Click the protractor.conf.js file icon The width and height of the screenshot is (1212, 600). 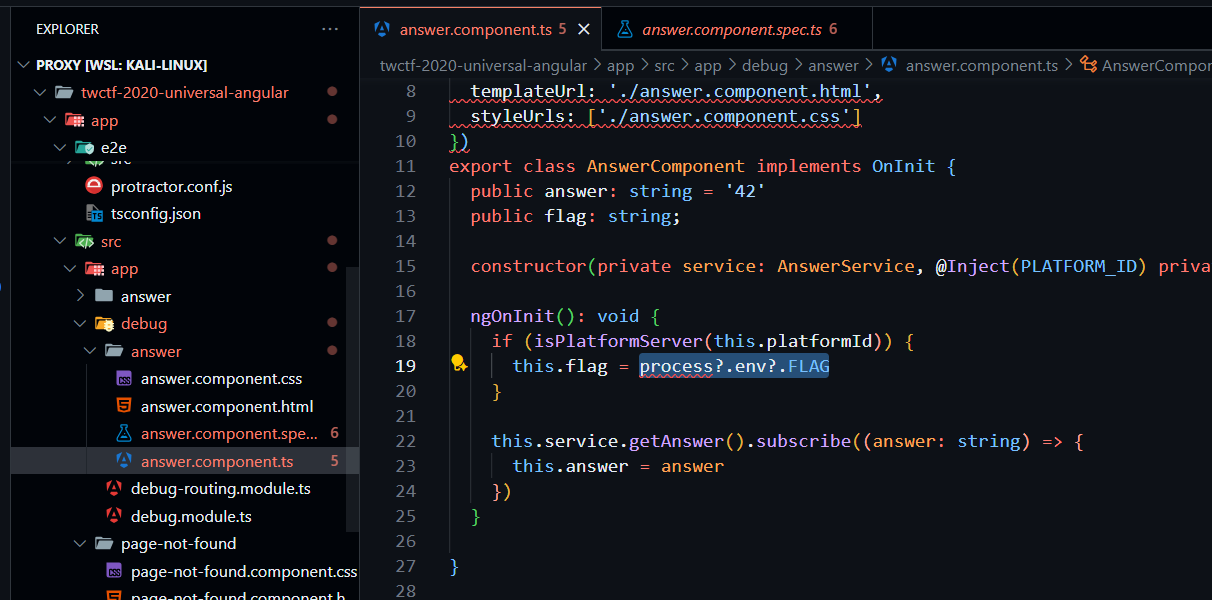(94, 186)
